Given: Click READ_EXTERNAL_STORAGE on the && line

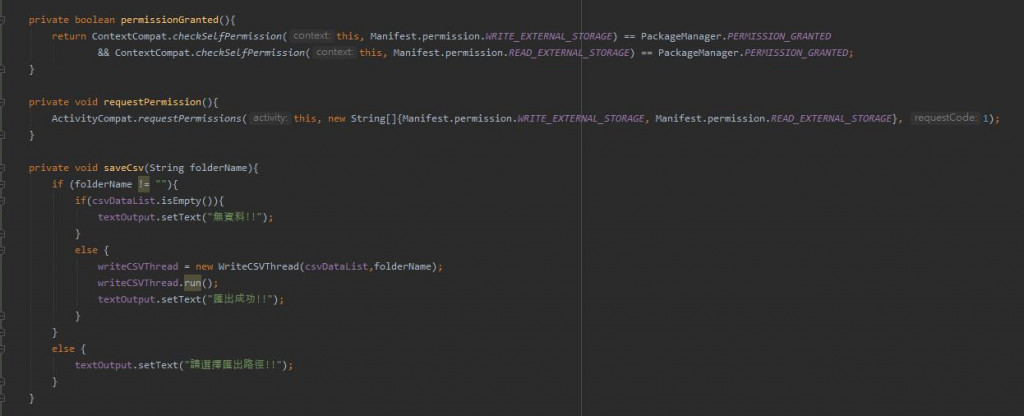Looking at the screenshot, I should tap(569, 52).
